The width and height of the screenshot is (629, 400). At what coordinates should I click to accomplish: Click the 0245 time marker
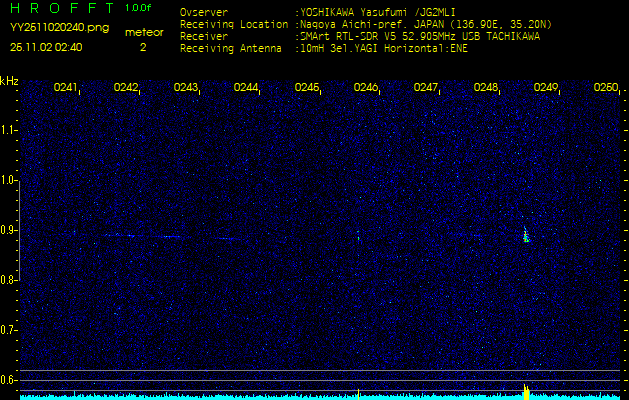306,88
